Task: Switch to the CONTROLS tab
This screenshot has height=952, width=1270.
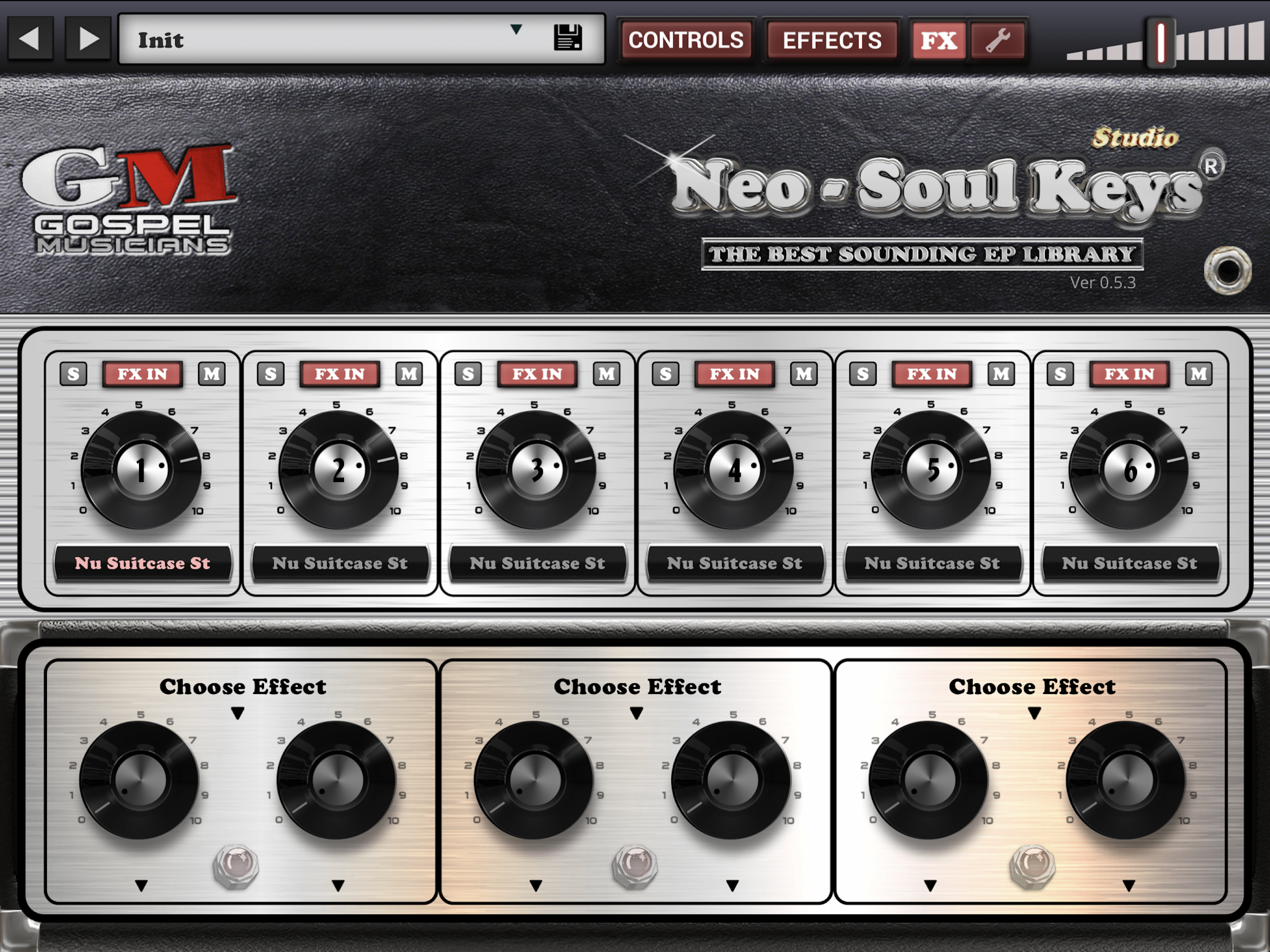Action: coord(686,40)
